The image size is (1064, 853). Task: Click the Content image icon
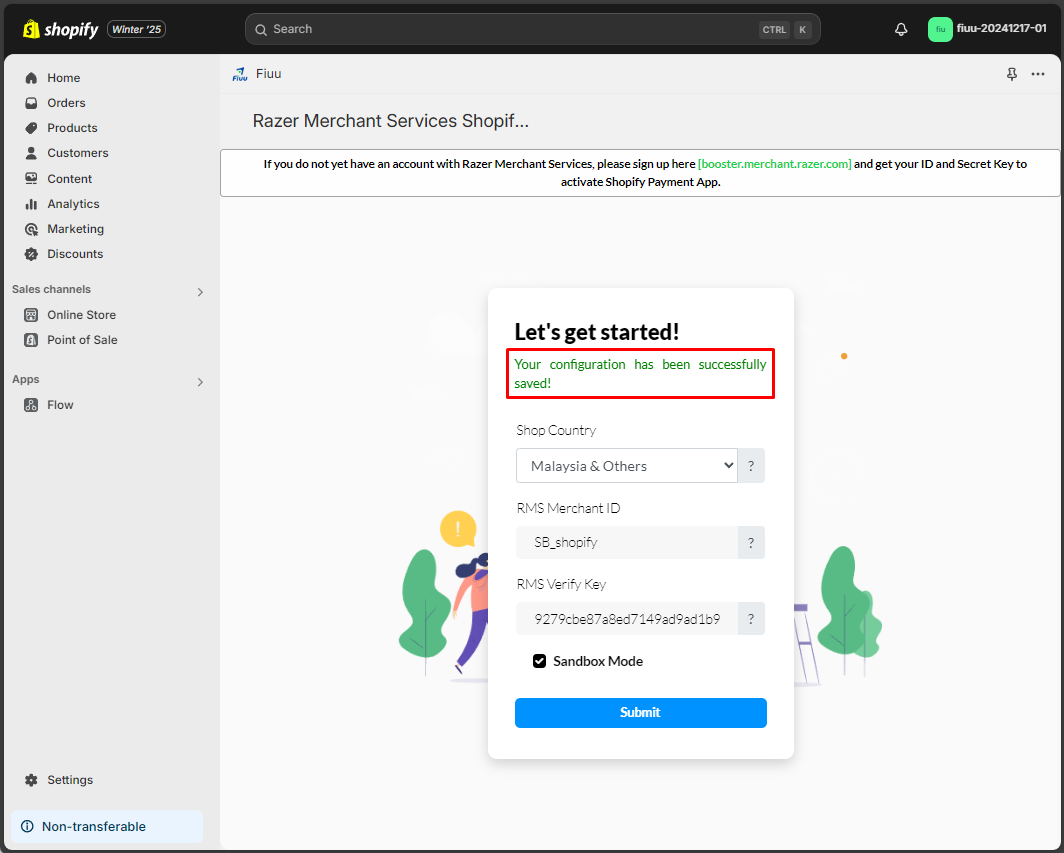(31, 178)
